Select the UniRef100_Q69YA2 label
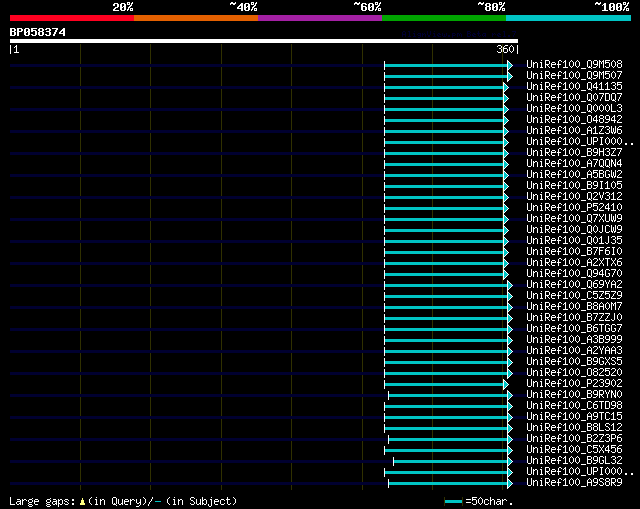Screen dimensions: 640x509 pyautogui.click(x=574, y=285)
